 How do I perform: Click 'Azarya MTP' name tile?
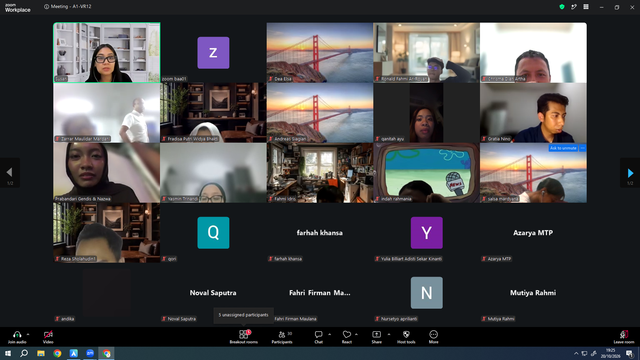533,233
